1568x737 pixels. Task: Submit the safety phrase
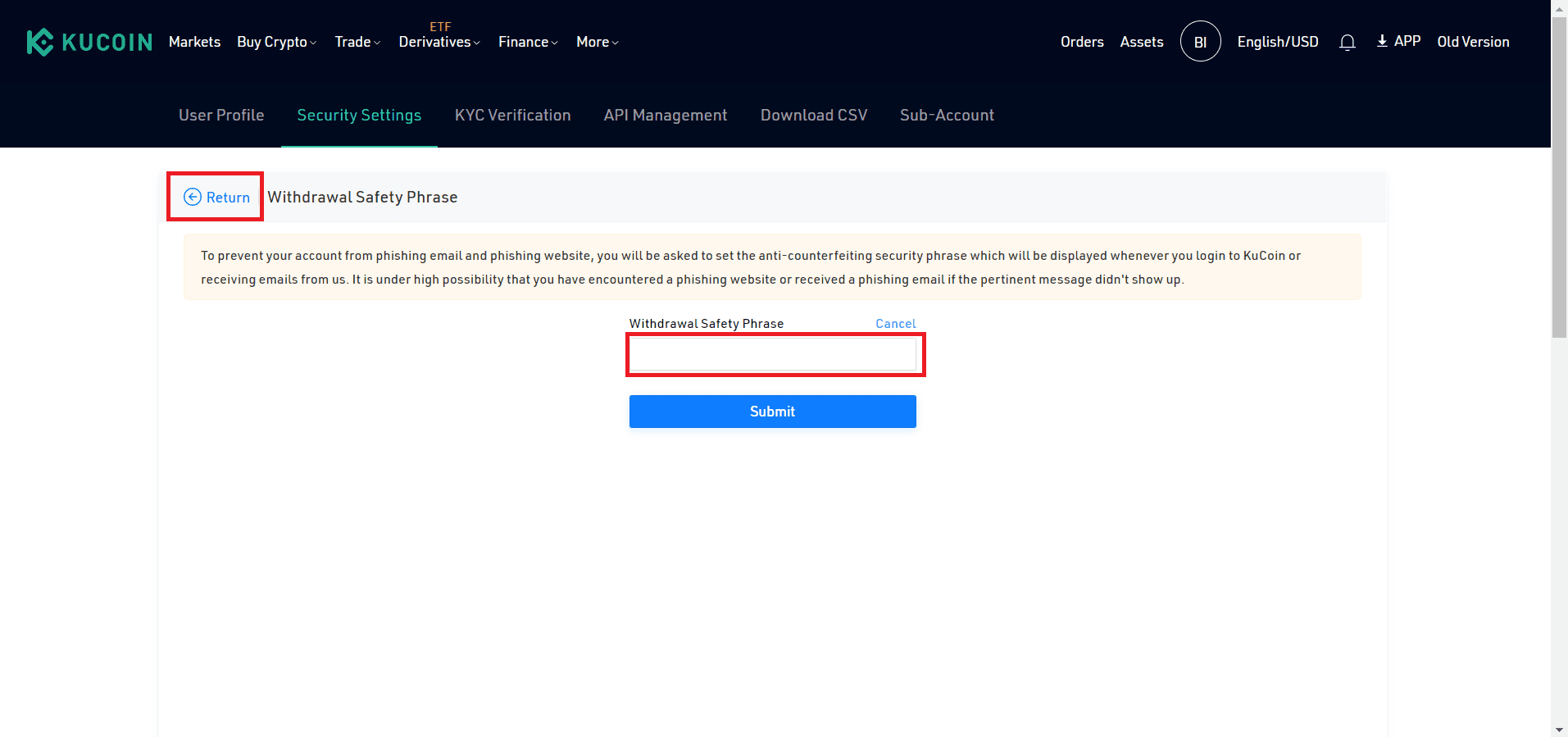[773, 412]
